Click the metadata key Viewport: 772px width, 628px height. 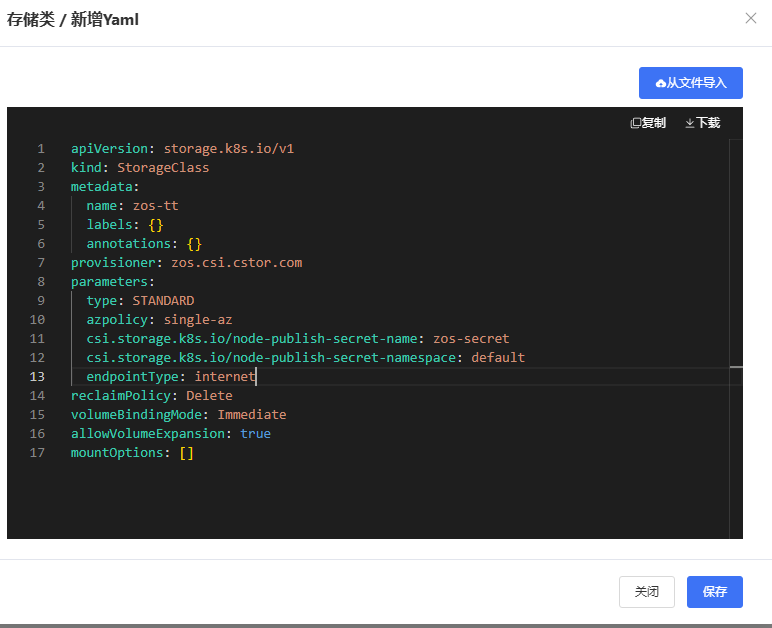tap(101, 187)
